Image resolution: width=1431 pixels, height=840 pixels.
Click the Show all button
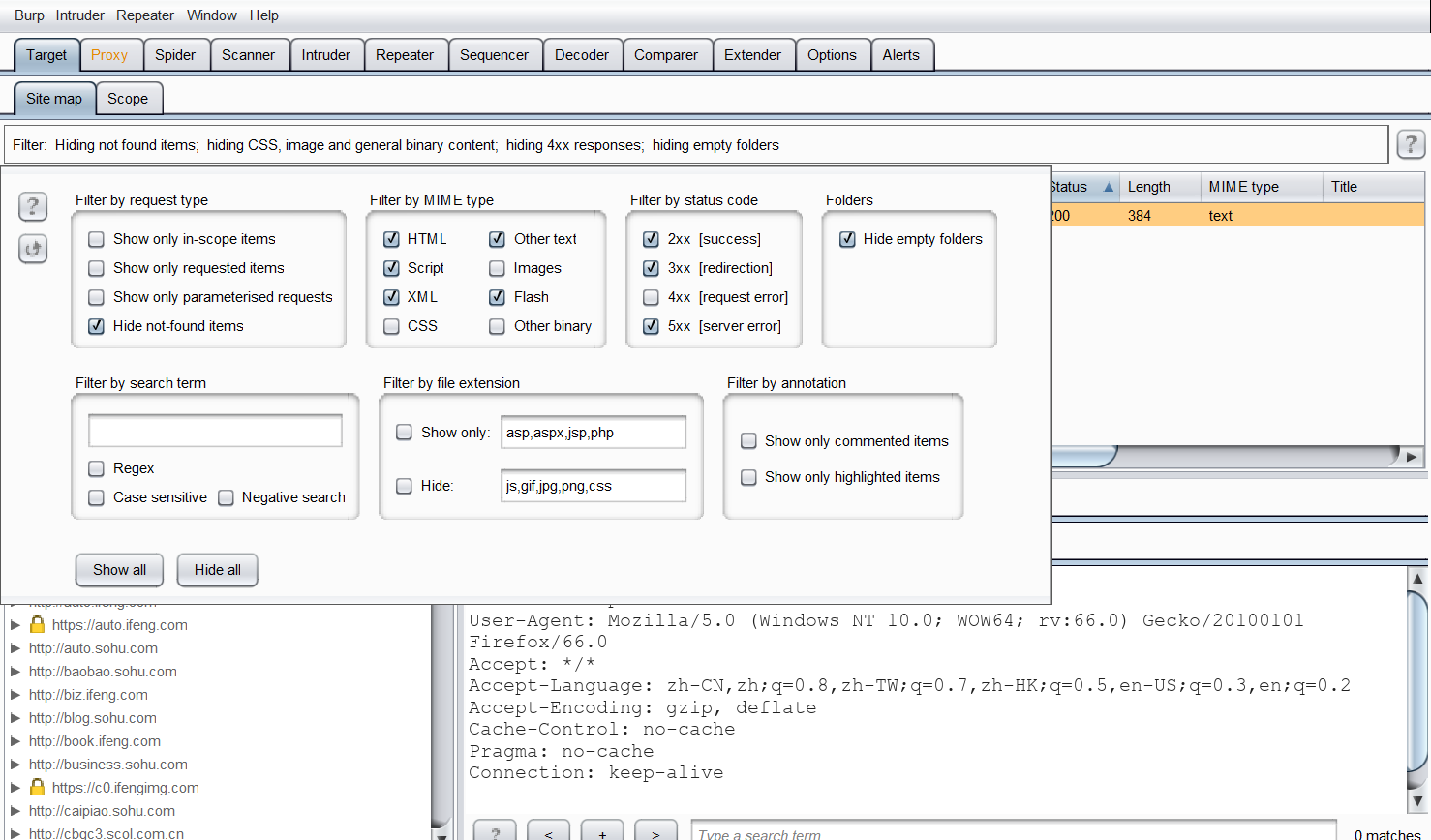click(119, 570)
